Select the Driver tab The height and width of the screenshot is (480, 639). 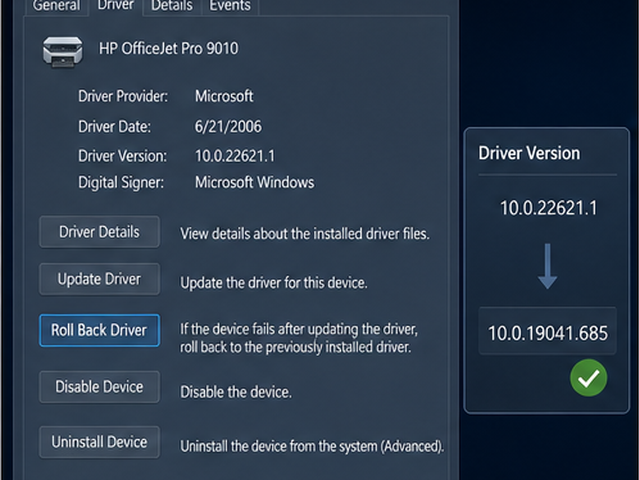coord(116,5)
